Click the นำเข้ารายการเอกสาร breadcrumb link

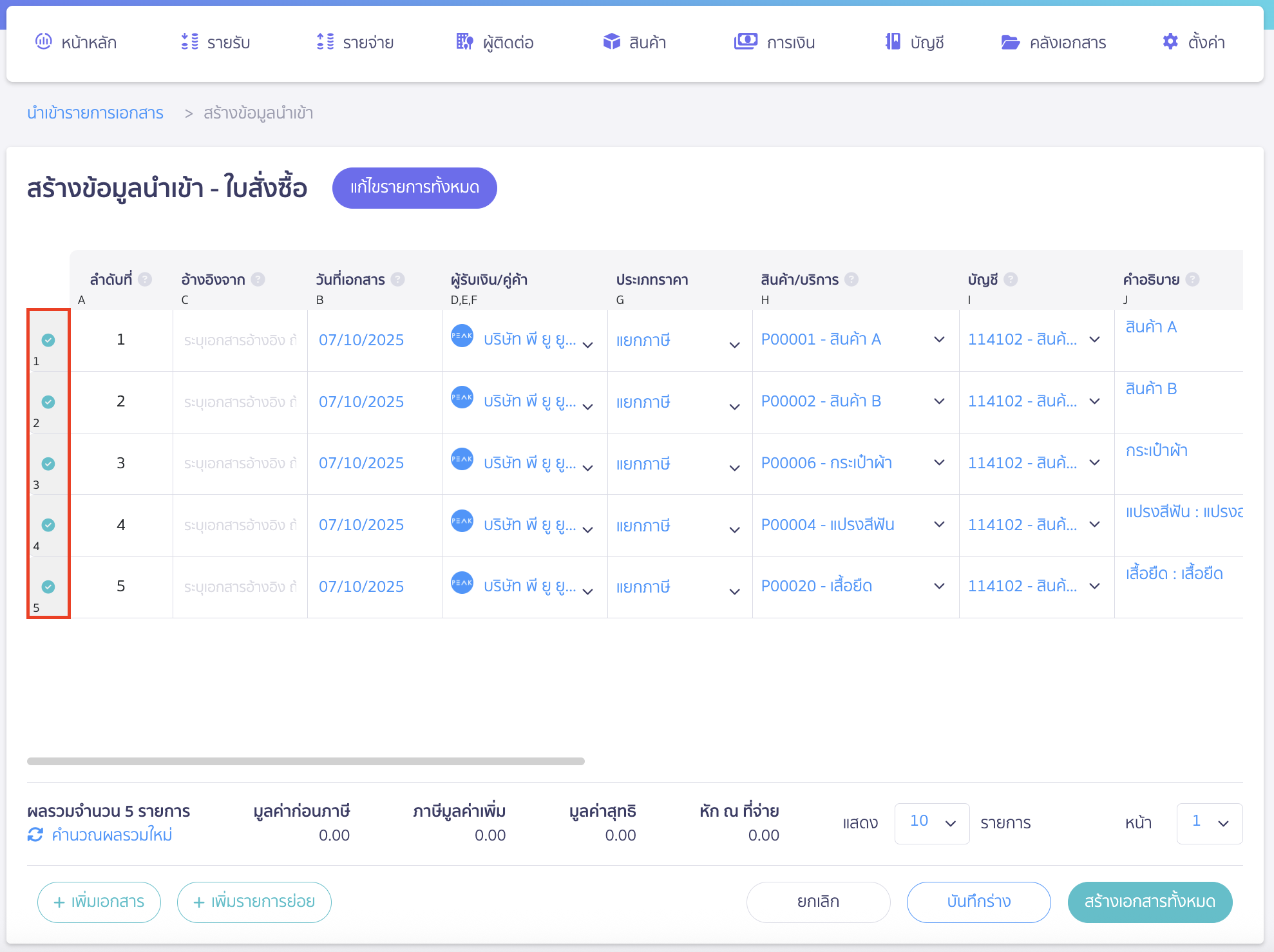click(95, 113)
